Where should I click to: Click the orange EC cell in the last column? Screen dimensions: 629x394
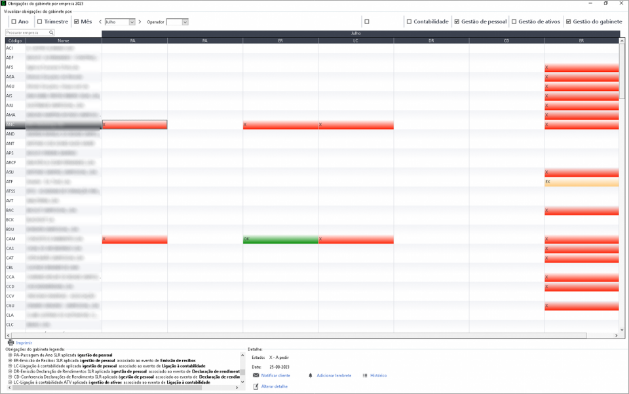point(582,183)
